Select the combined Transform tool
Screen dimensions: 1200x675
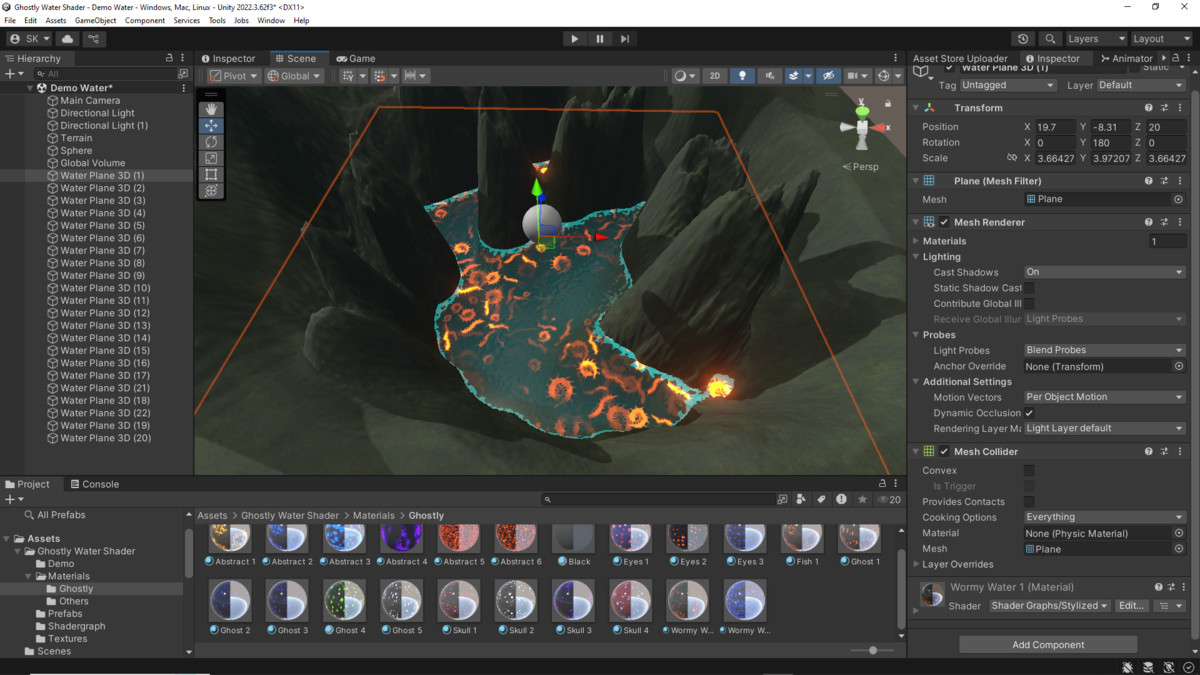tap(211, 190)
